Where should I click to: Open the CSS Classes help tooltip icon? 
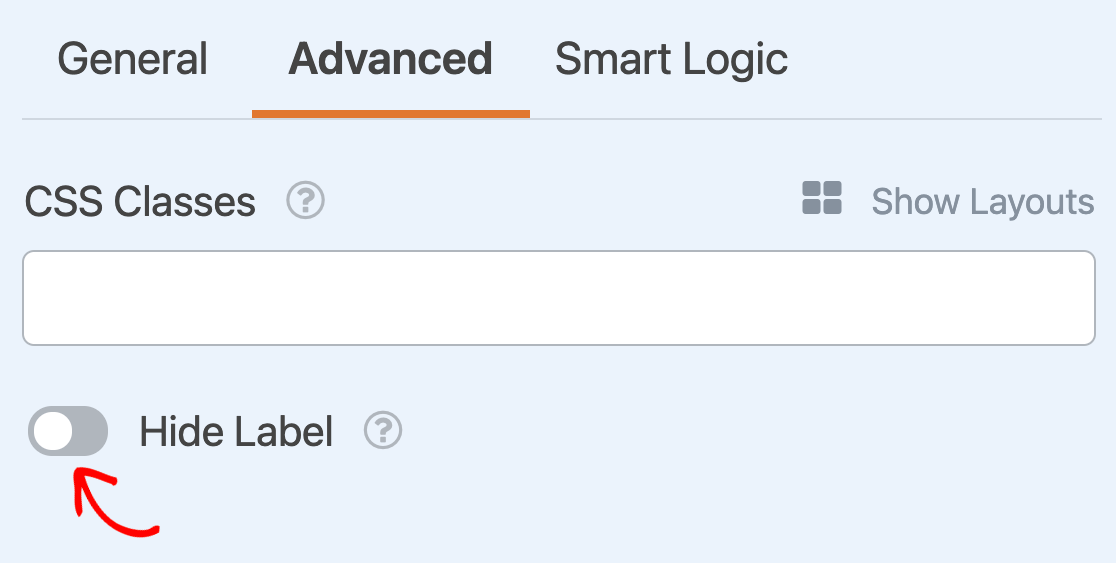(x=305, y=202)
